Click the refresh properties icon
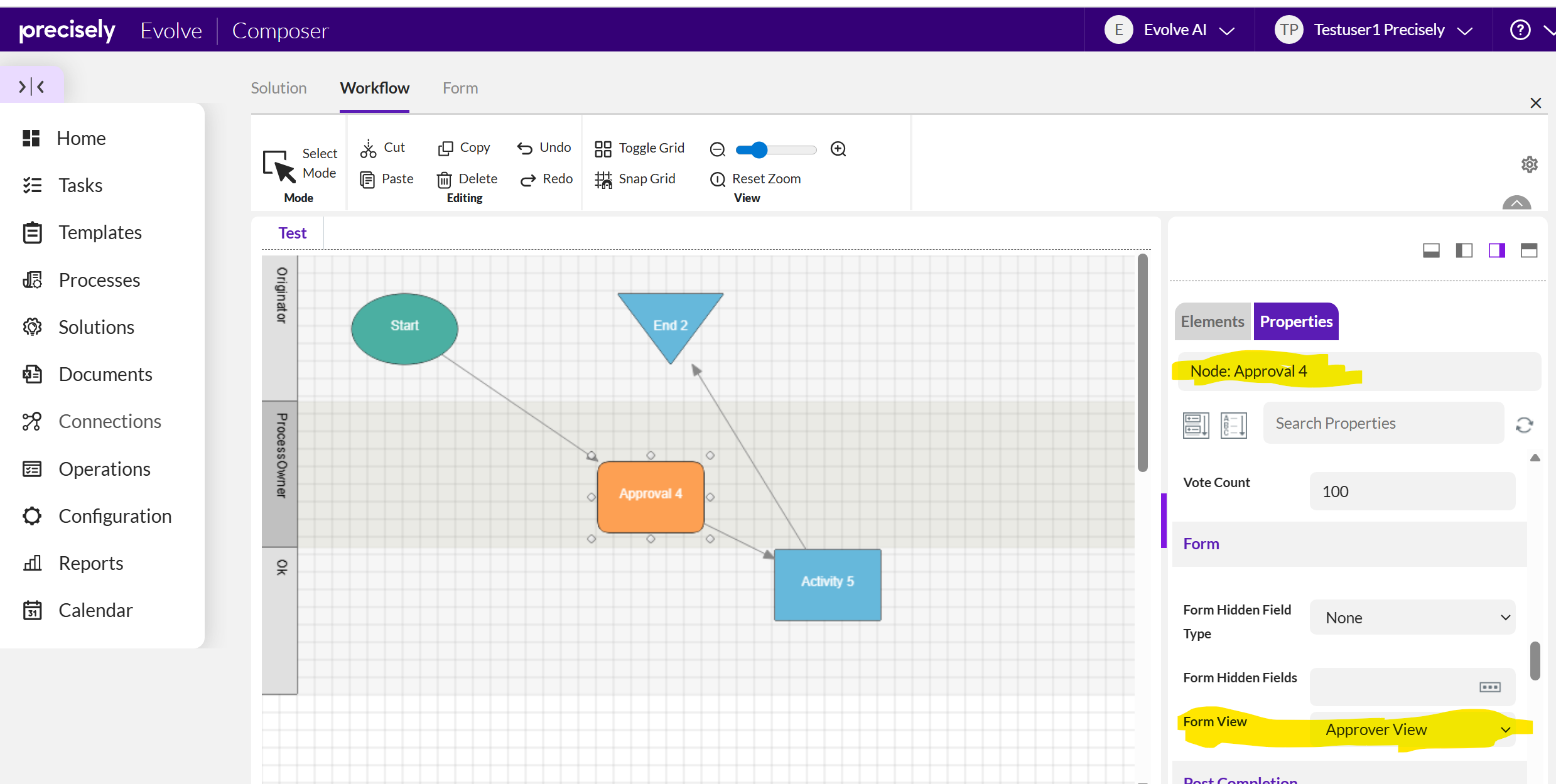The image size is (1556, 784). pos(1524,425)
